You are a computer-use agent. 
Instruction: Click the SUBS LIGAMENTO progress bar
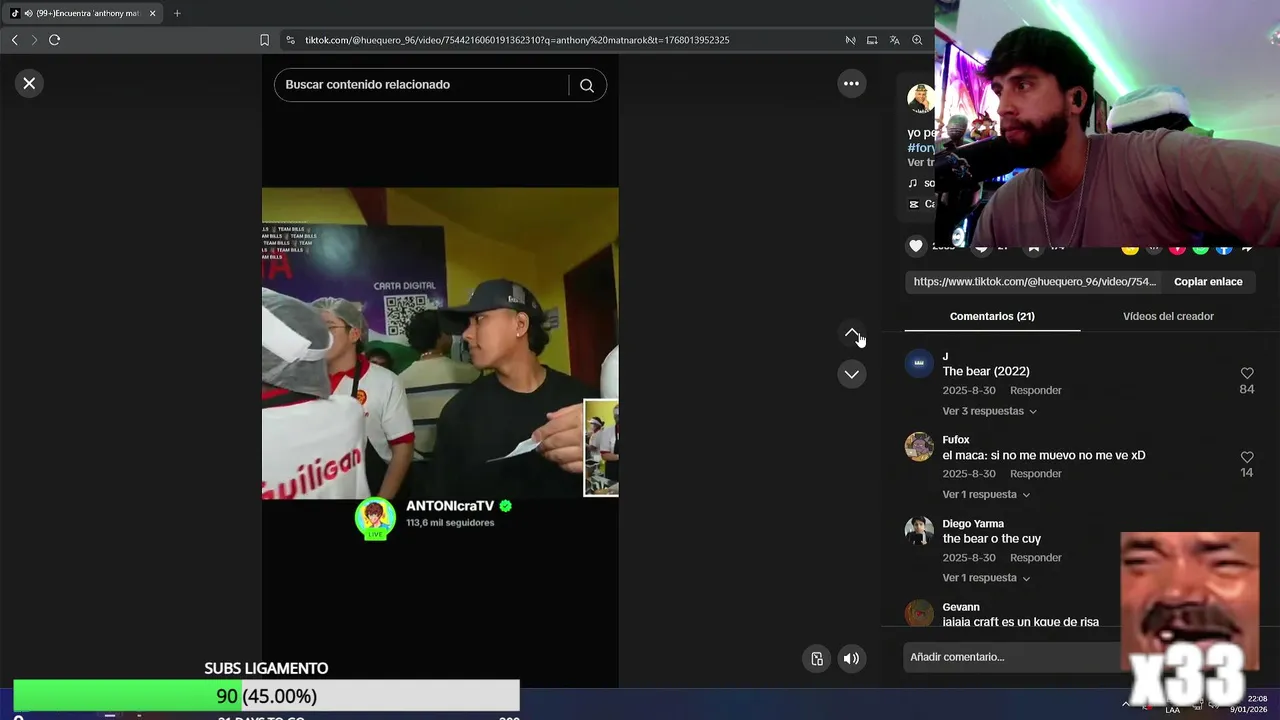[266, 695]
